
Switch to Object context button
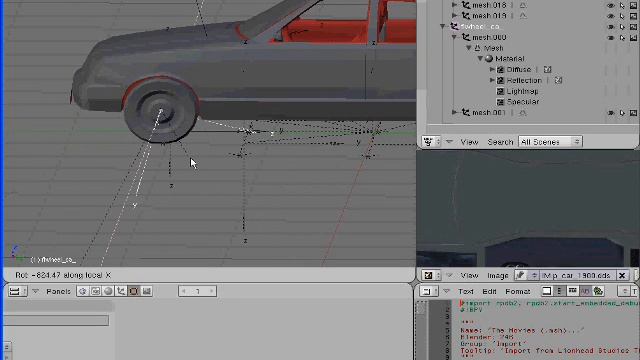click(x=121, y=291)
